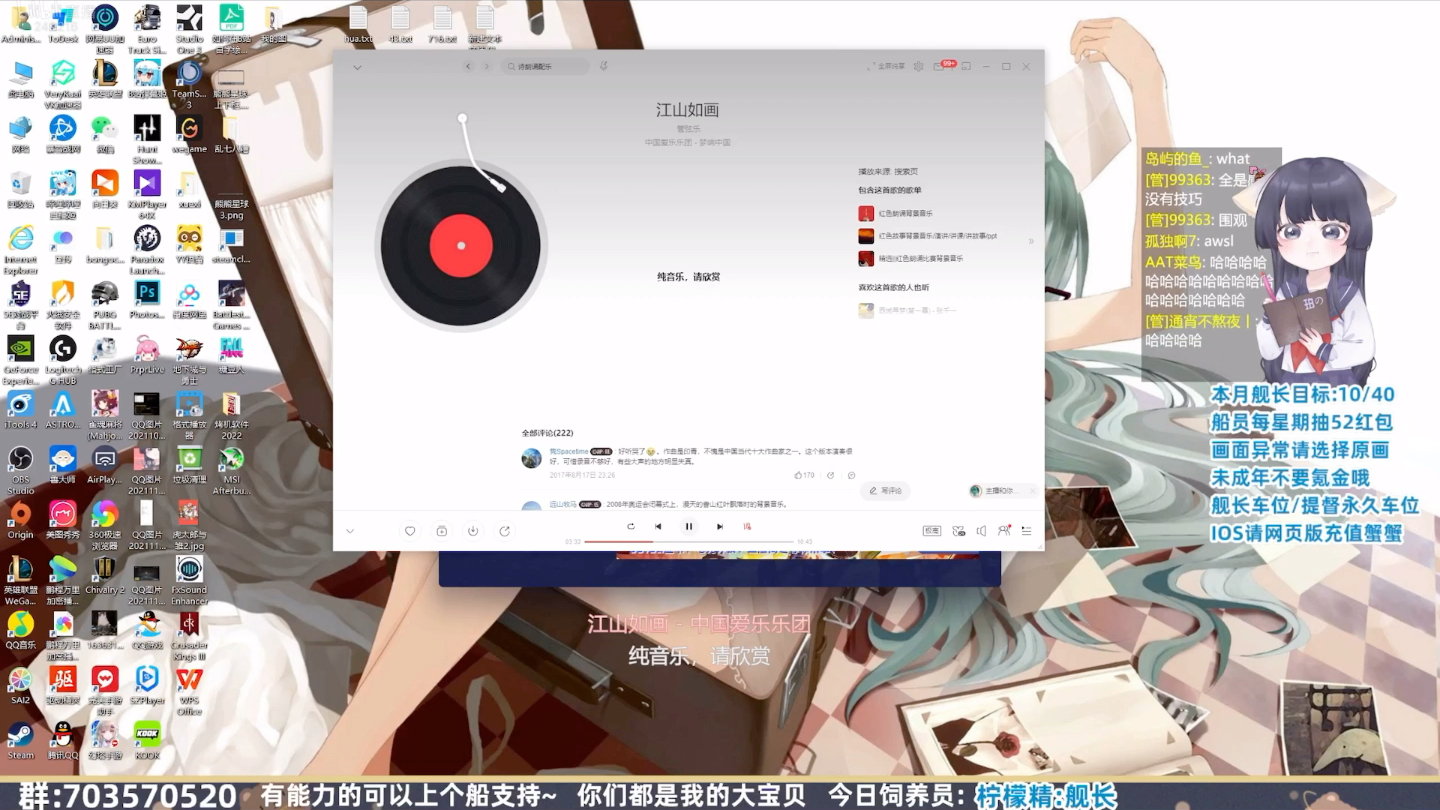Click the vinyl record disc

[x=461, y=245]
